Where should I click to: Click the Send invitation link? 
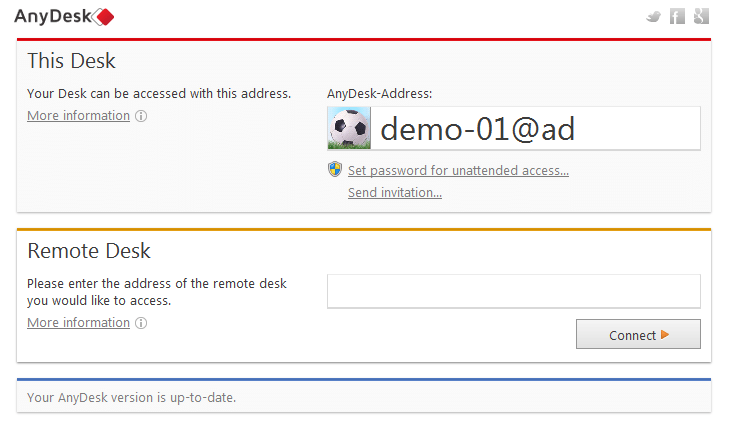(x=395, y=192)
